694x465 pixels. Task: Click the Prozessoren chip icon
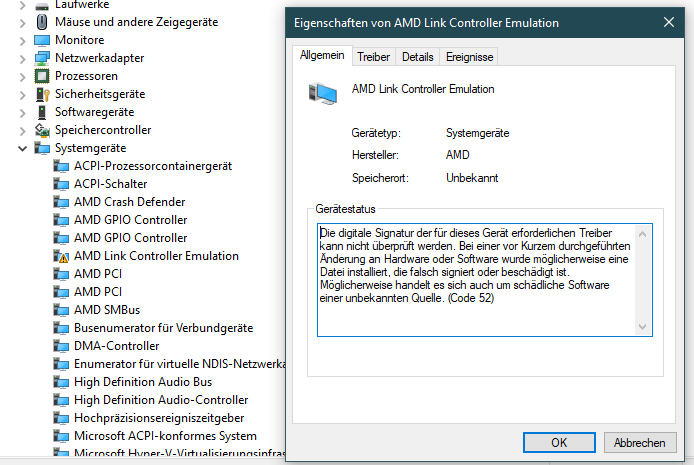42,76
